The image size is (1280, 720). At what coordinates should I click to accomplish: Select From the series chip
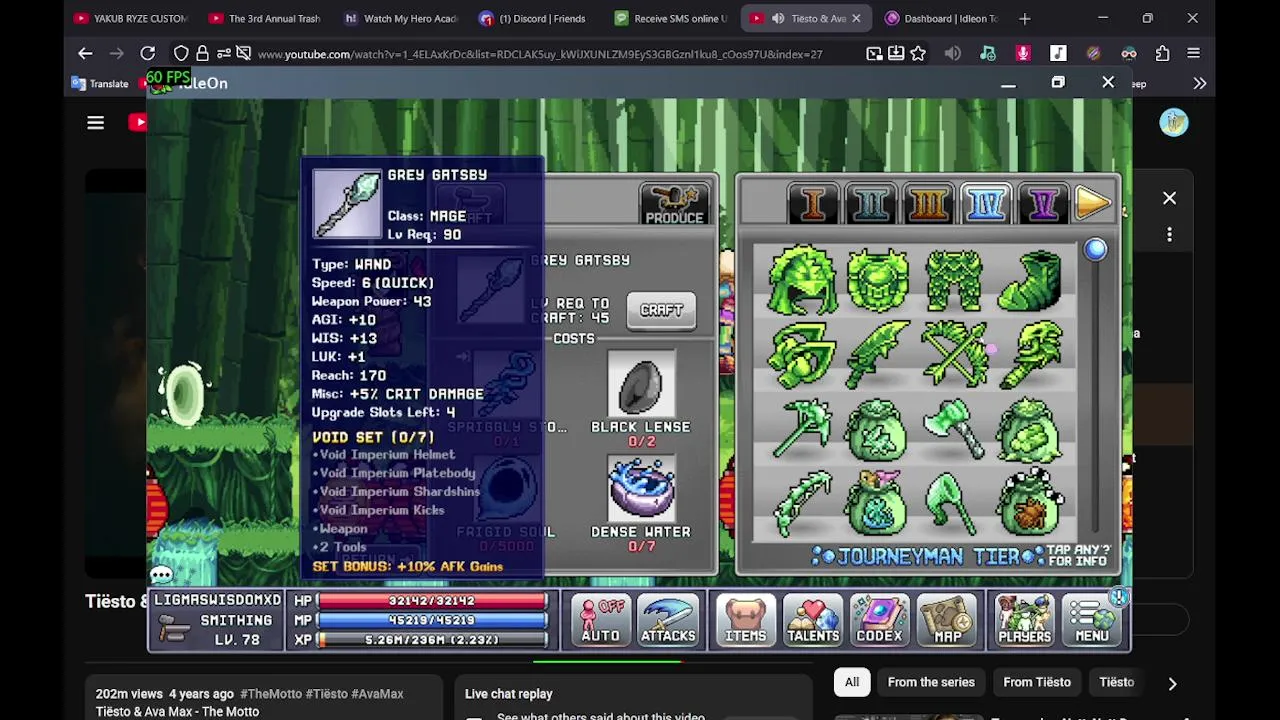click(x=931, y=682)
